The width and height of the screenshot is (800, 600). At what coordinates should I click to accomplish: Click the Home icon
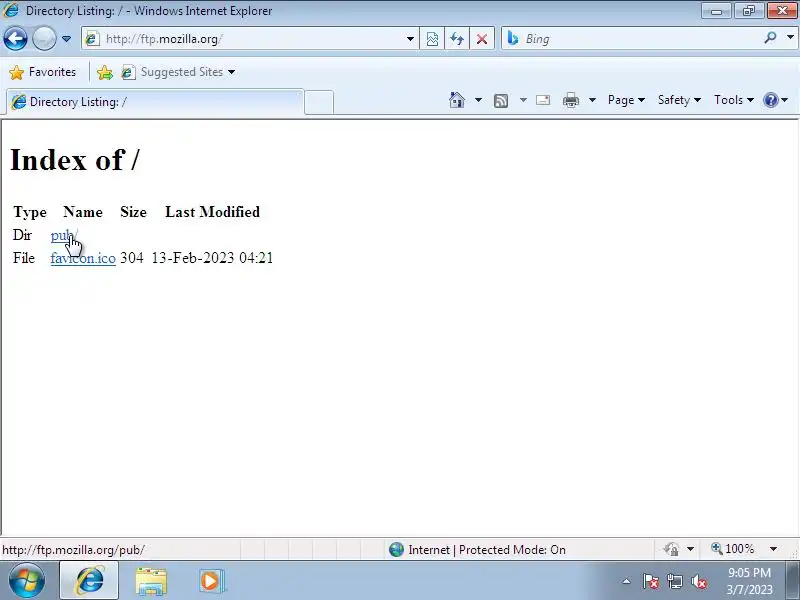[457, 100]
